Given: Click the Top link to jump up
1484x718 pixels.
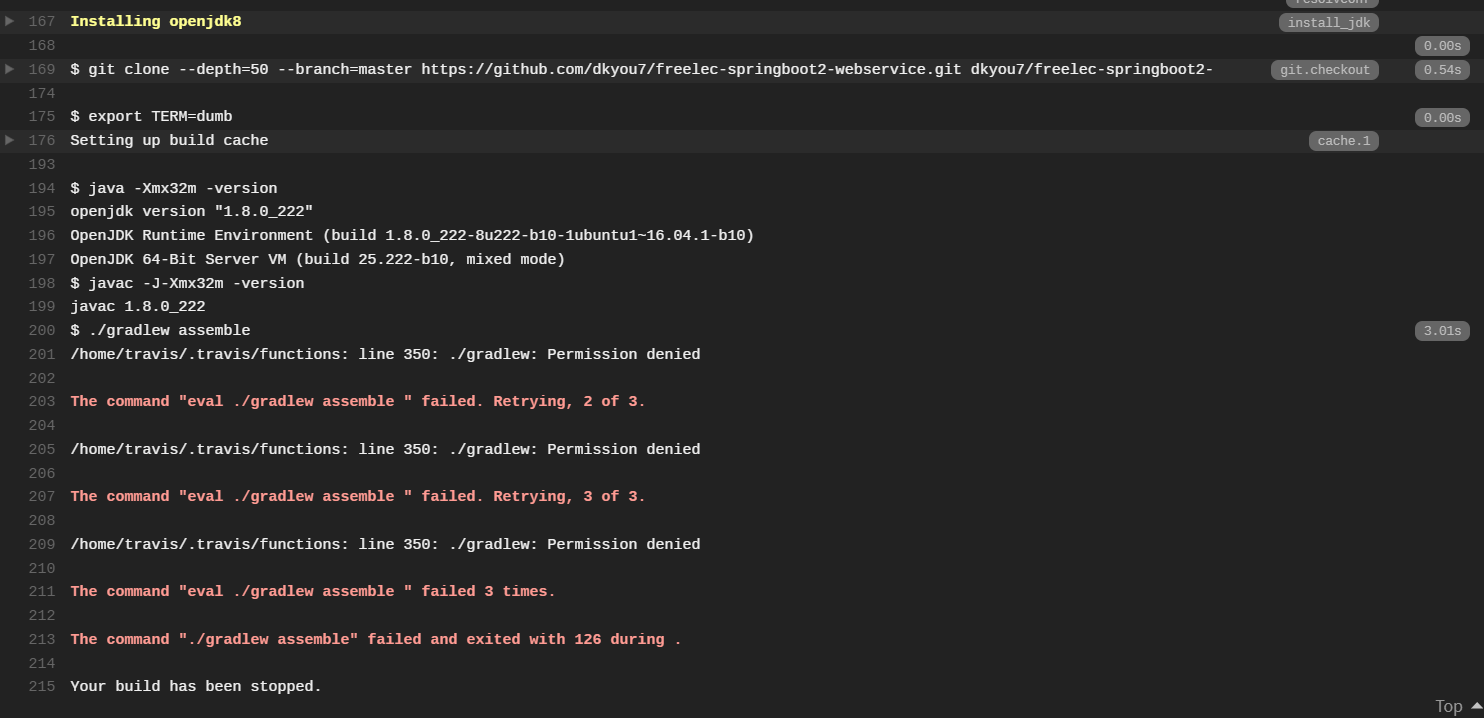Looking at the screenshot, I should [x=1458, y=706].
